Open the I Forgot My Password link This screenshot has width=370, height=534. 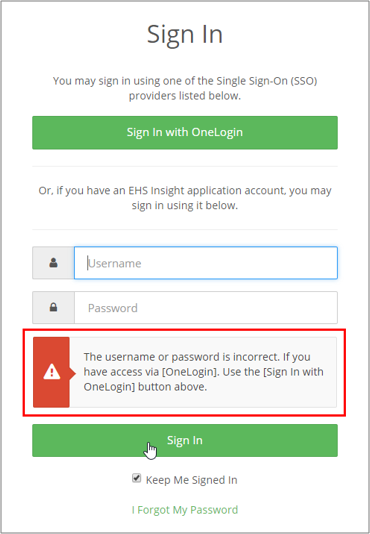click(185, 510)
